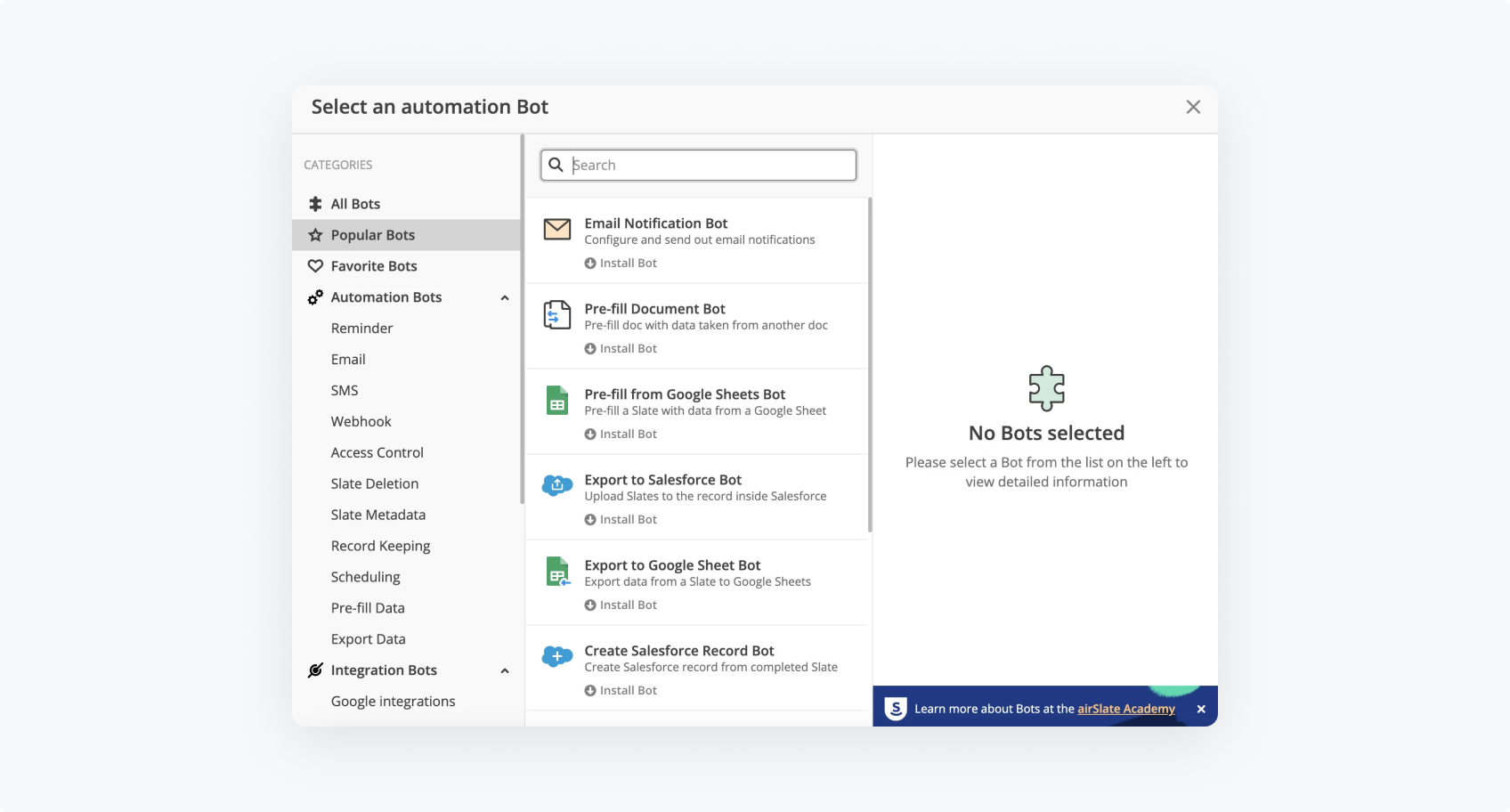Open the airSlate Academy link
Screen dimensions: 1510x812
tap(1125, 709)
